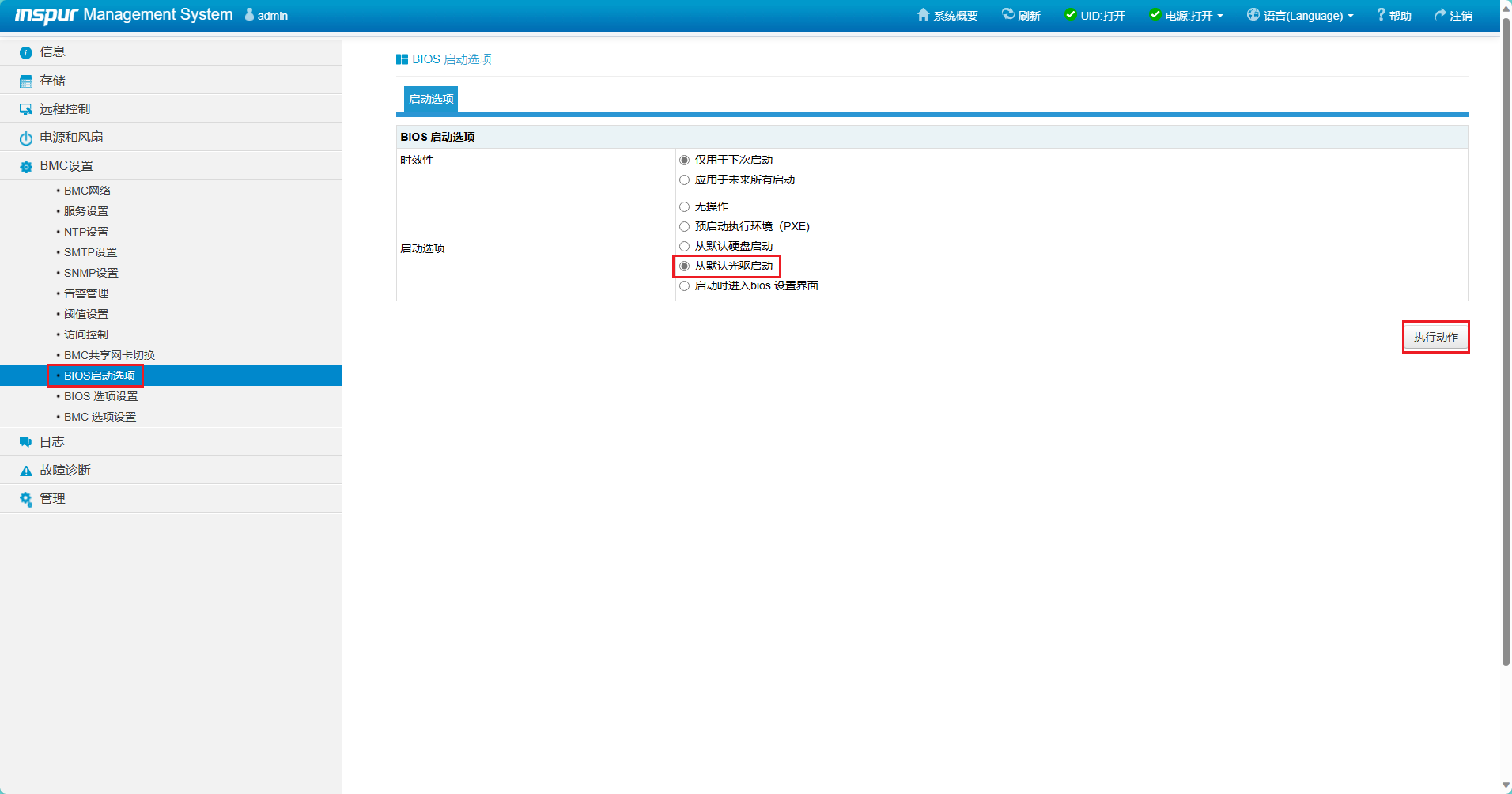Open BMC网络 settings page
The image size is (1512, 794).
pos(87,191)
